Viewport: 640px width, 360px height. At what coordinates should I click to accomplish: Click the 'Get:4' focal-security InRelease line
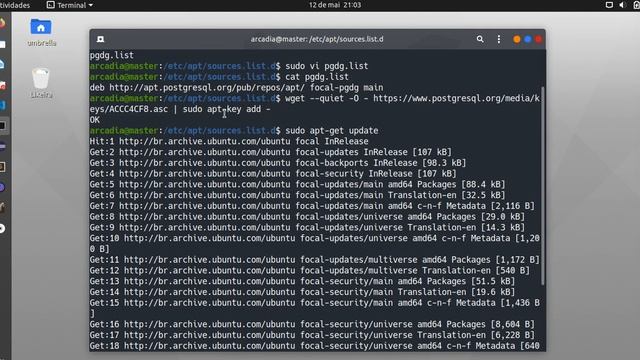[273, 173]
